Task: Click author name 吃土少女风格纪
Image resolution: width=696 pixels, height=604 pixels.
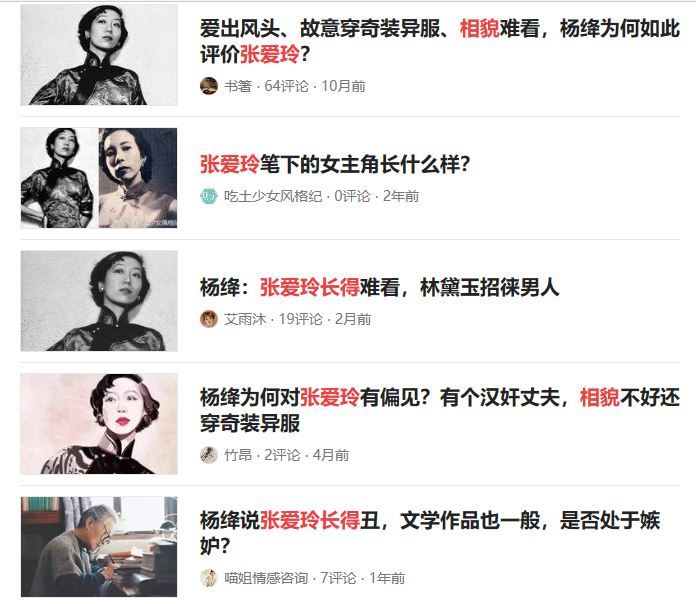Action: pos(273,196)
